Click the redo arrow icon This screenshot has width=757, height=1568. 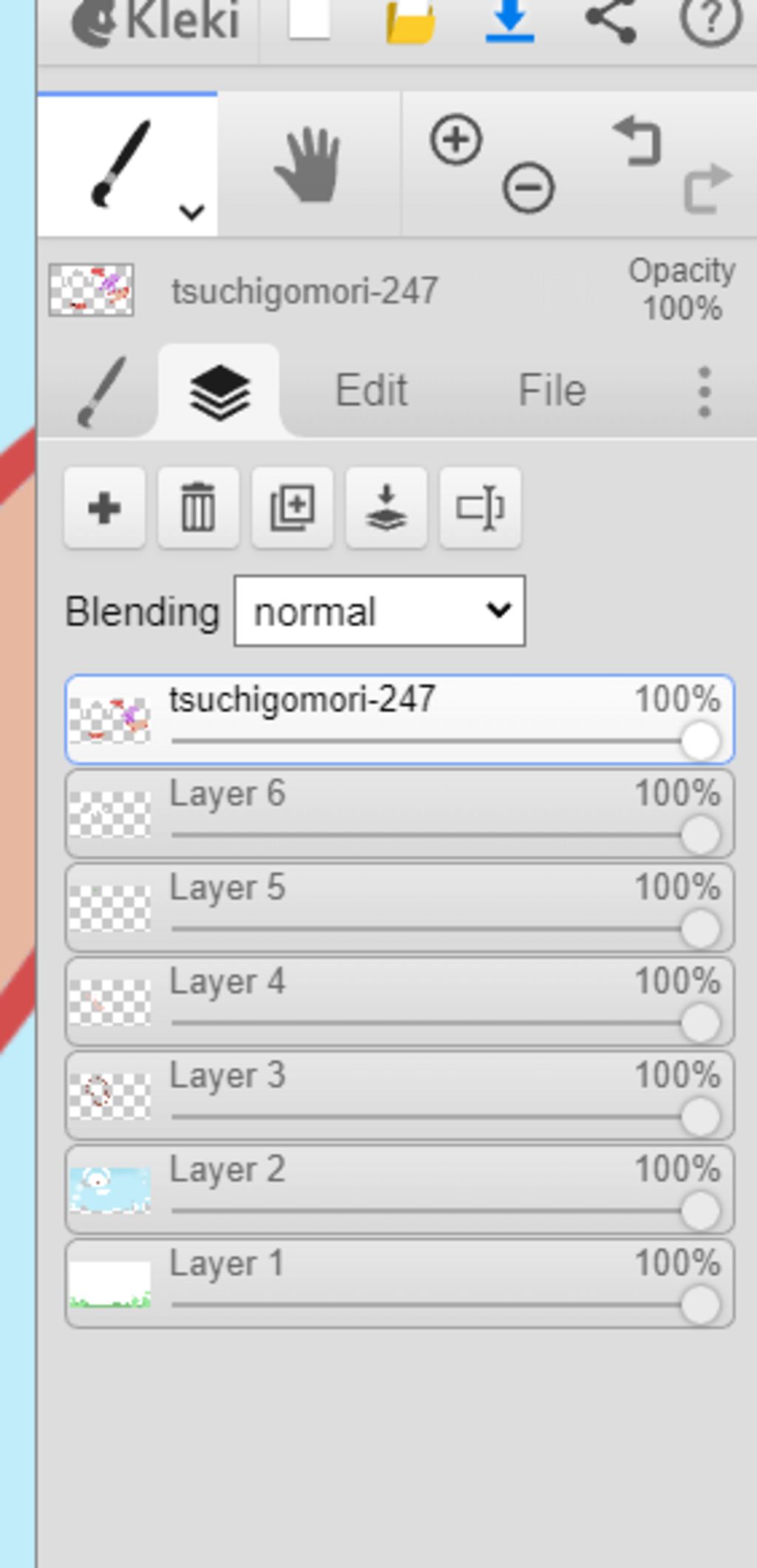[x=708, y=188]
